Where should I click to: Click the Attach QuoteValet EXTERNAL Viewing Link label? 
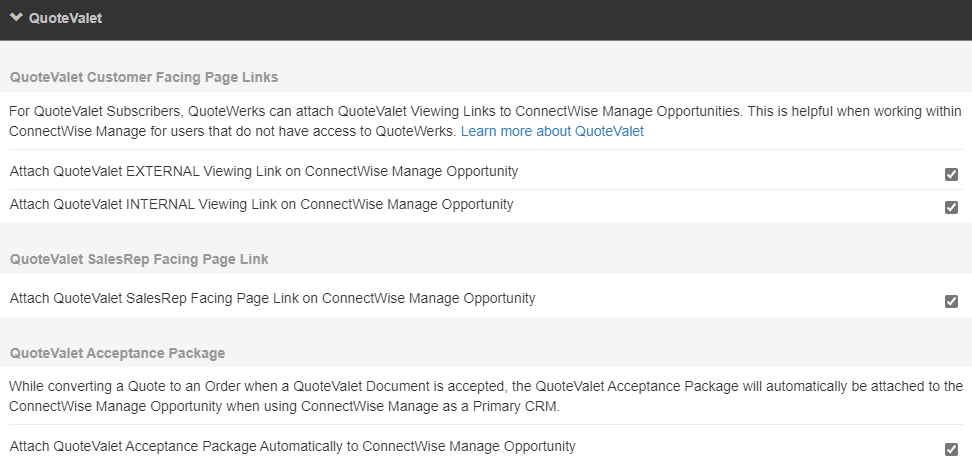264,171
